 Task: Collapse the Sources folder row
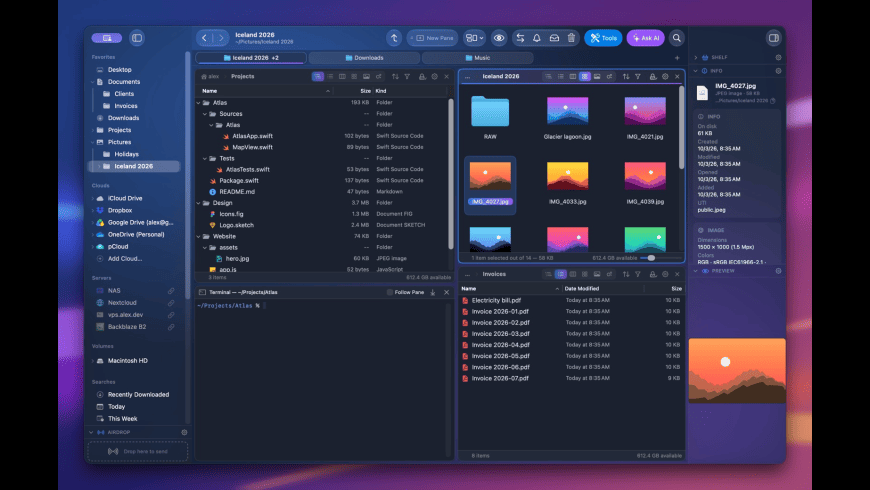coord(205,114)
